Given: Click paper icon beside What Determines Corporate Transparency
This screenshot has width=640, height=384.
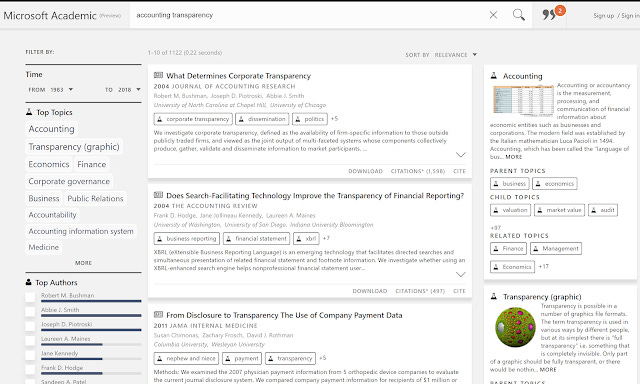Looking at the screenshot, I should pyautogui.click(x=158, y=75).
